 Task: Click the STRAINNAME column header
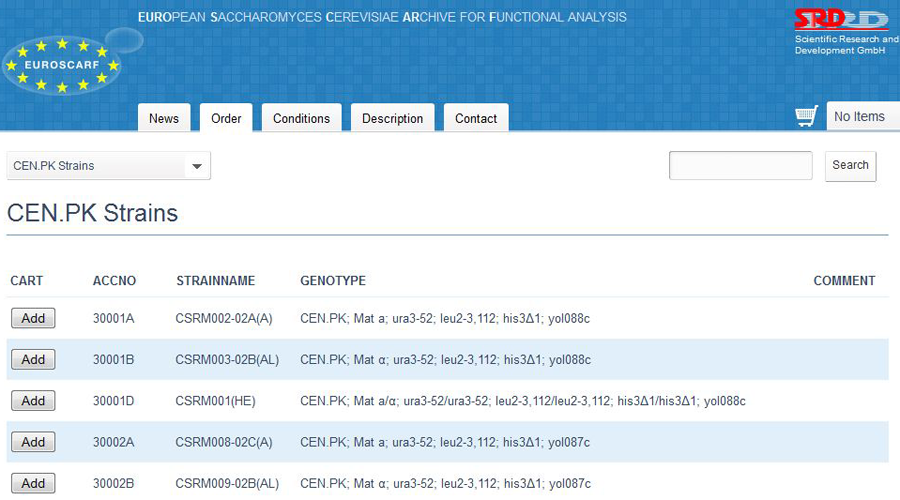click(x=215, y=281)
